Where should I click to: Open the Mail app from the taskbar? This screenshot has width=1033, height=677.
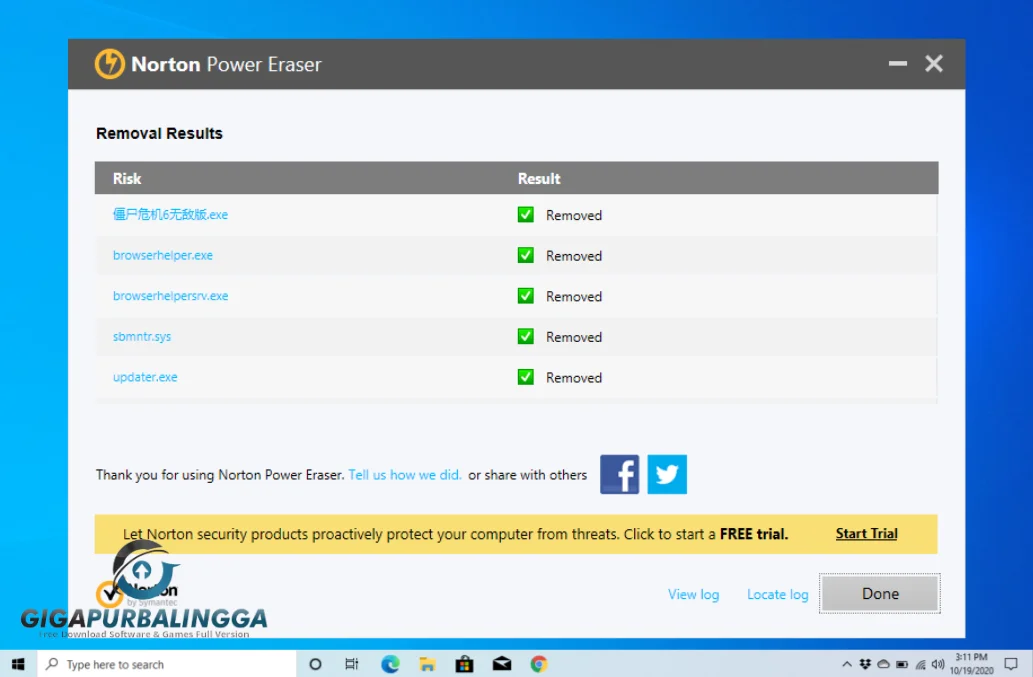(x=502, y=664)
